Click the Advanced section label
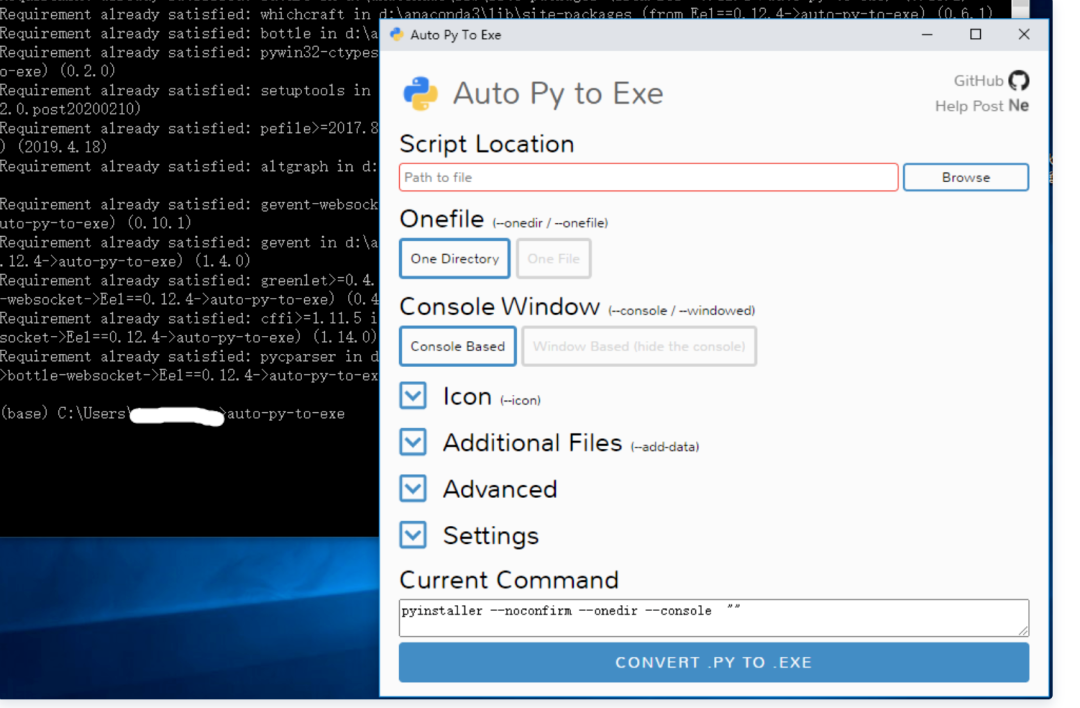The width and height of the screenshot is (1080, 708). pyautogui.click(x=500, y=489)
